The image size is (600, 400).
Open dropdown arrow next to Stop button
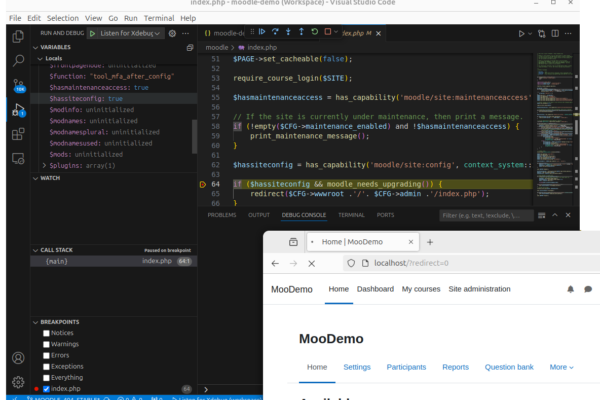(336, 32)
